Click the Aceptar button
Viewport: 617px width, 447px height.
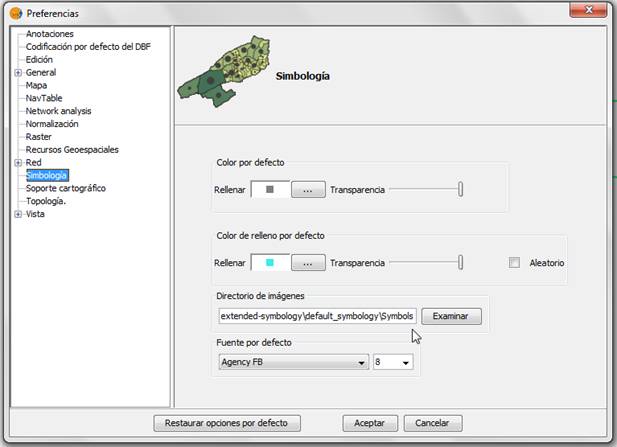click(370, 423)
